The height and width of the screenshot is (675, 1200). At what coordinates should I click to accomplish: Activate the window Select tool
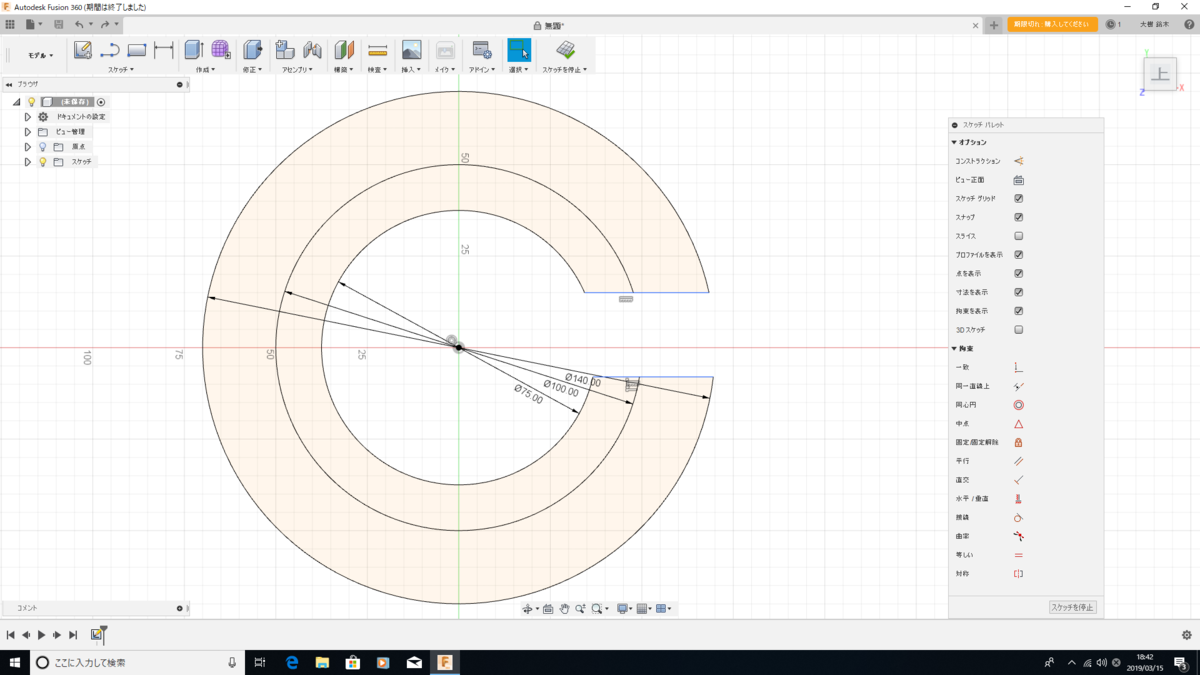519,50
